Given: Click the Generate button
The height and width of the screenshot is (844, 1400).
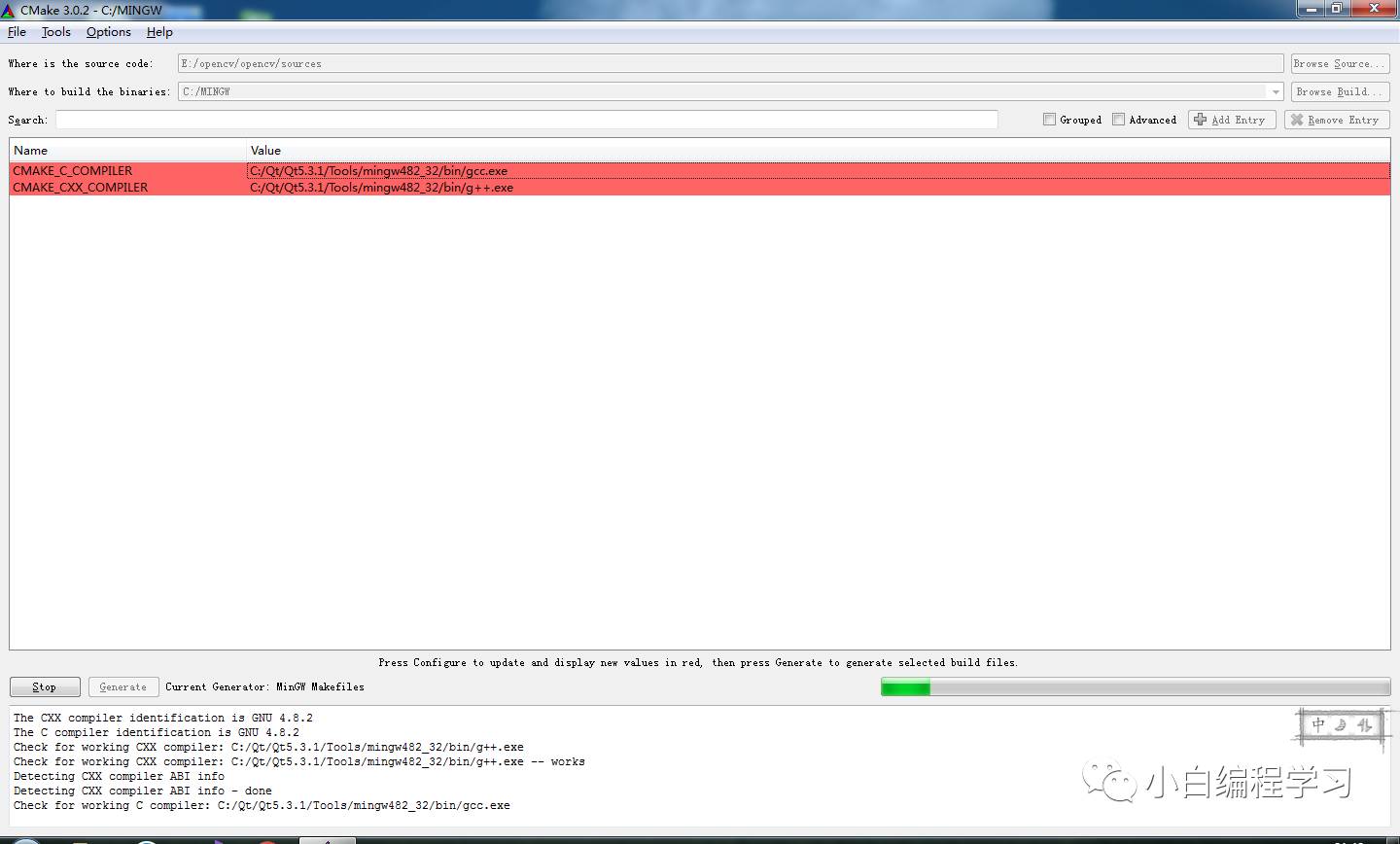Looking at the screenshot, I should coord(123,686).
